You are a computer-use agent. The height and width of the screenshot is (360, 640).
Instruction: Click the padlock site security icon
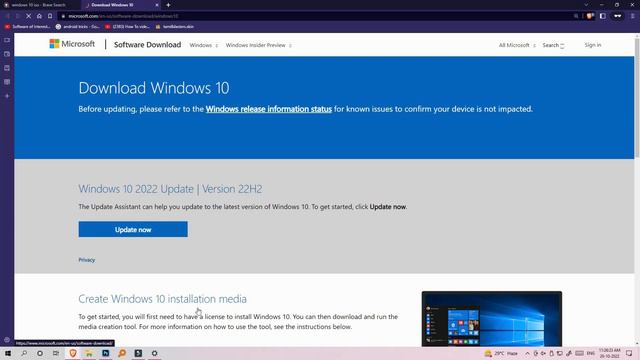coord(63,16)
